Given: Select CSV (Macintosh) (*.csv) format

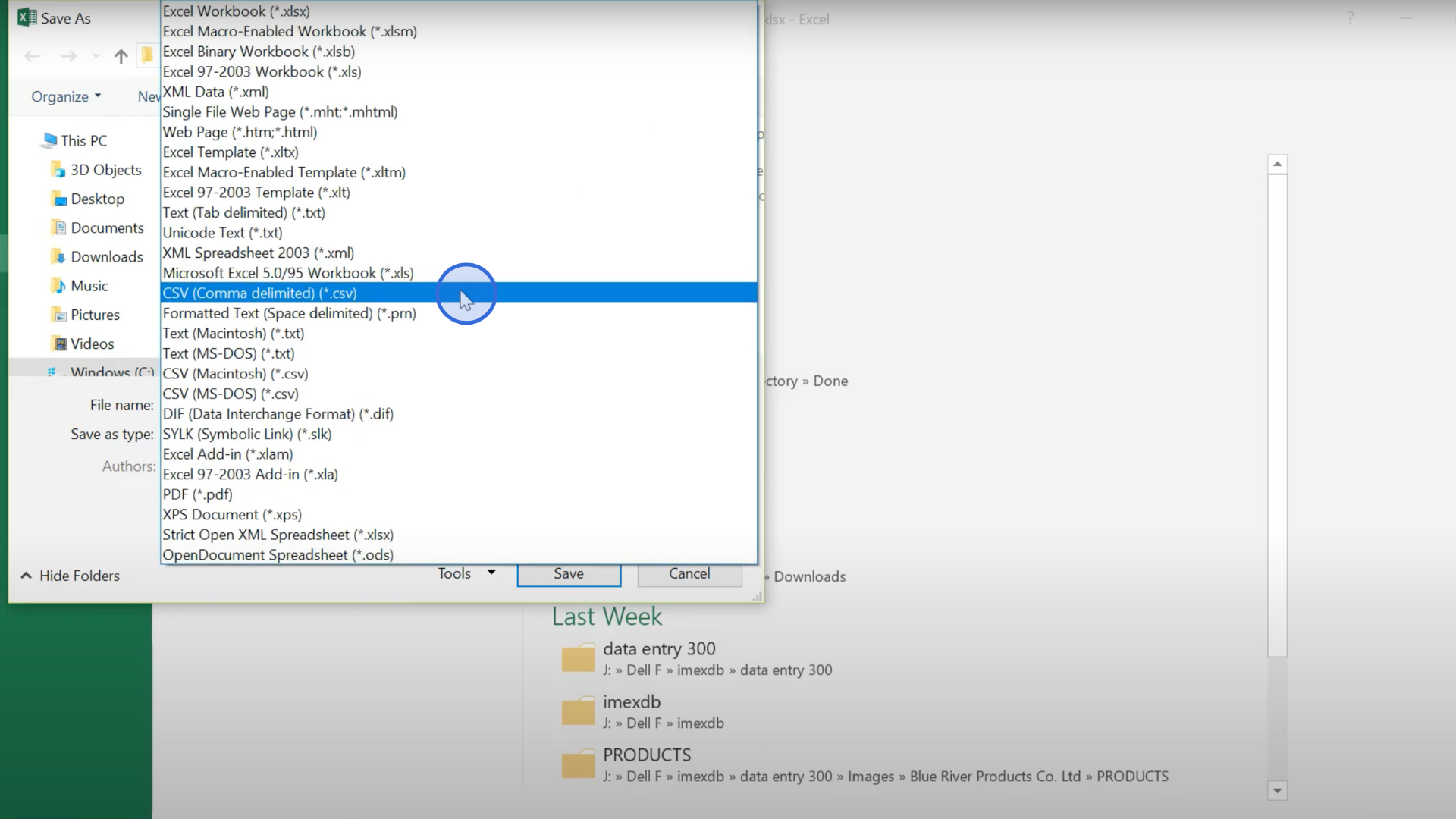Looking at the screenshot, I should 459,374.
